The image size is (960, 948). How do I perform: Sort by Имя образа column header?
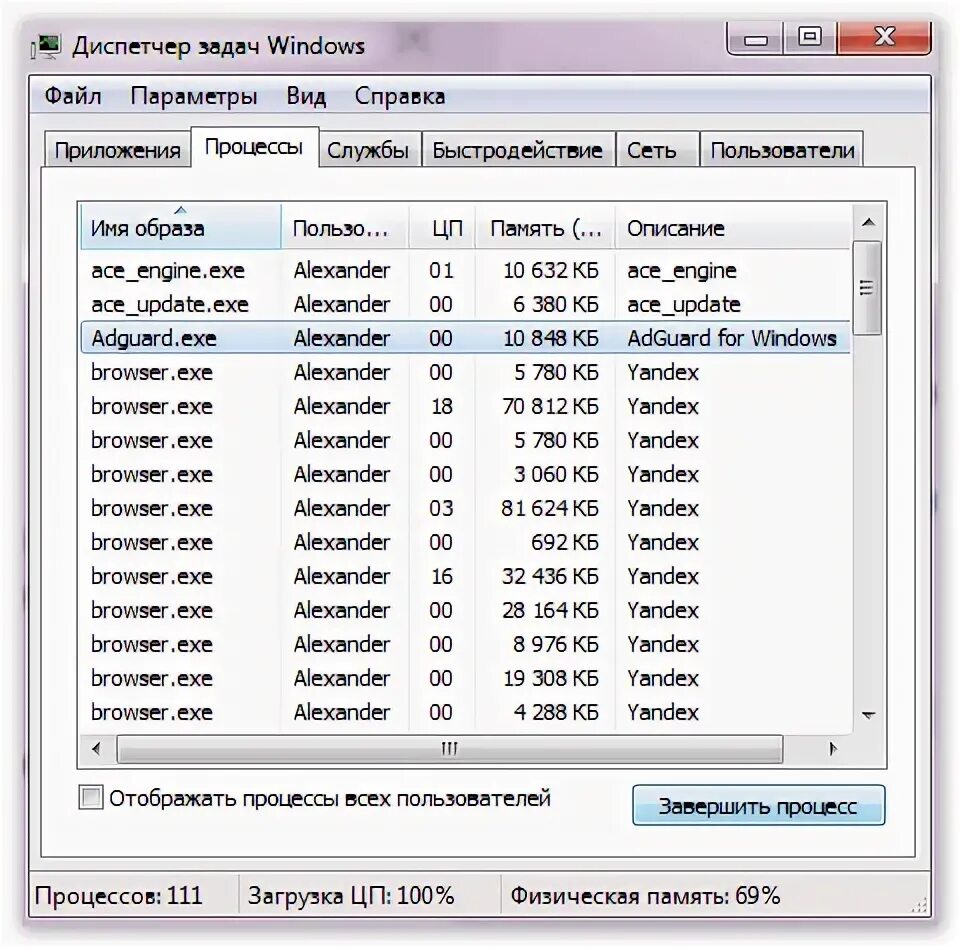181,228
